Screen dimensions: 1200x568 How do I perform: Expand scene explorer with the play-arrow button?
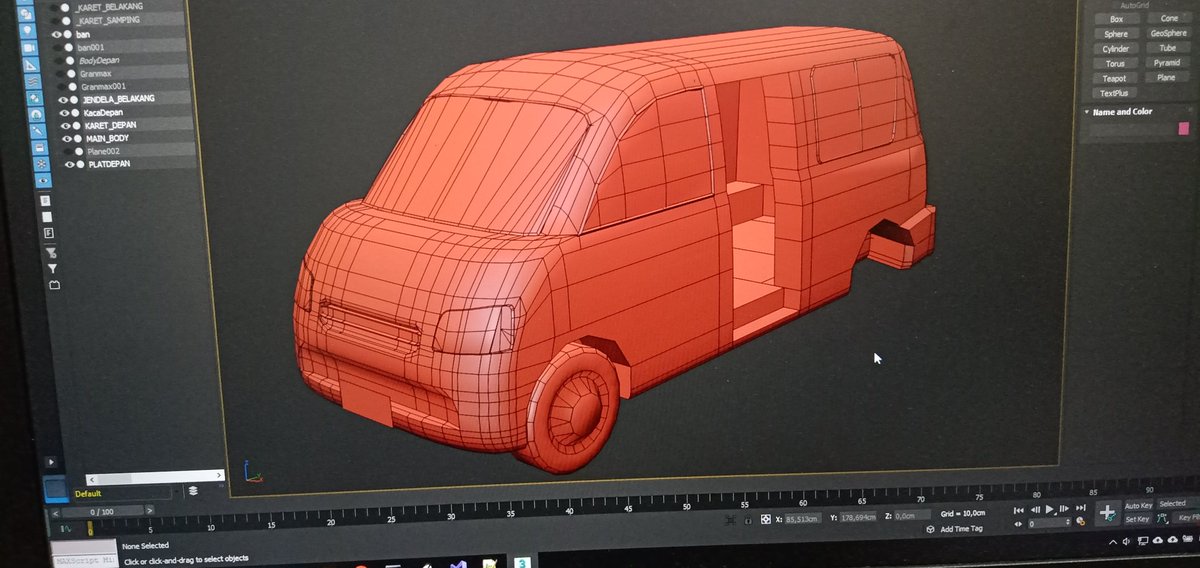[51, 462]
